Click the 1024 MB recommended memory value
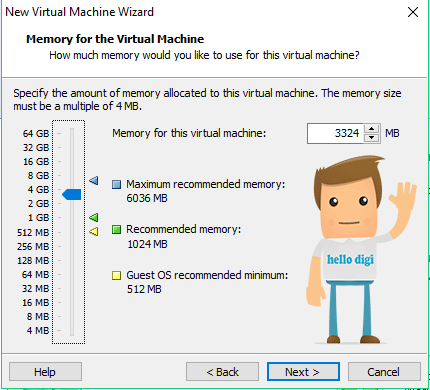This screenshot has width=430, height=390. pos(147,244)
